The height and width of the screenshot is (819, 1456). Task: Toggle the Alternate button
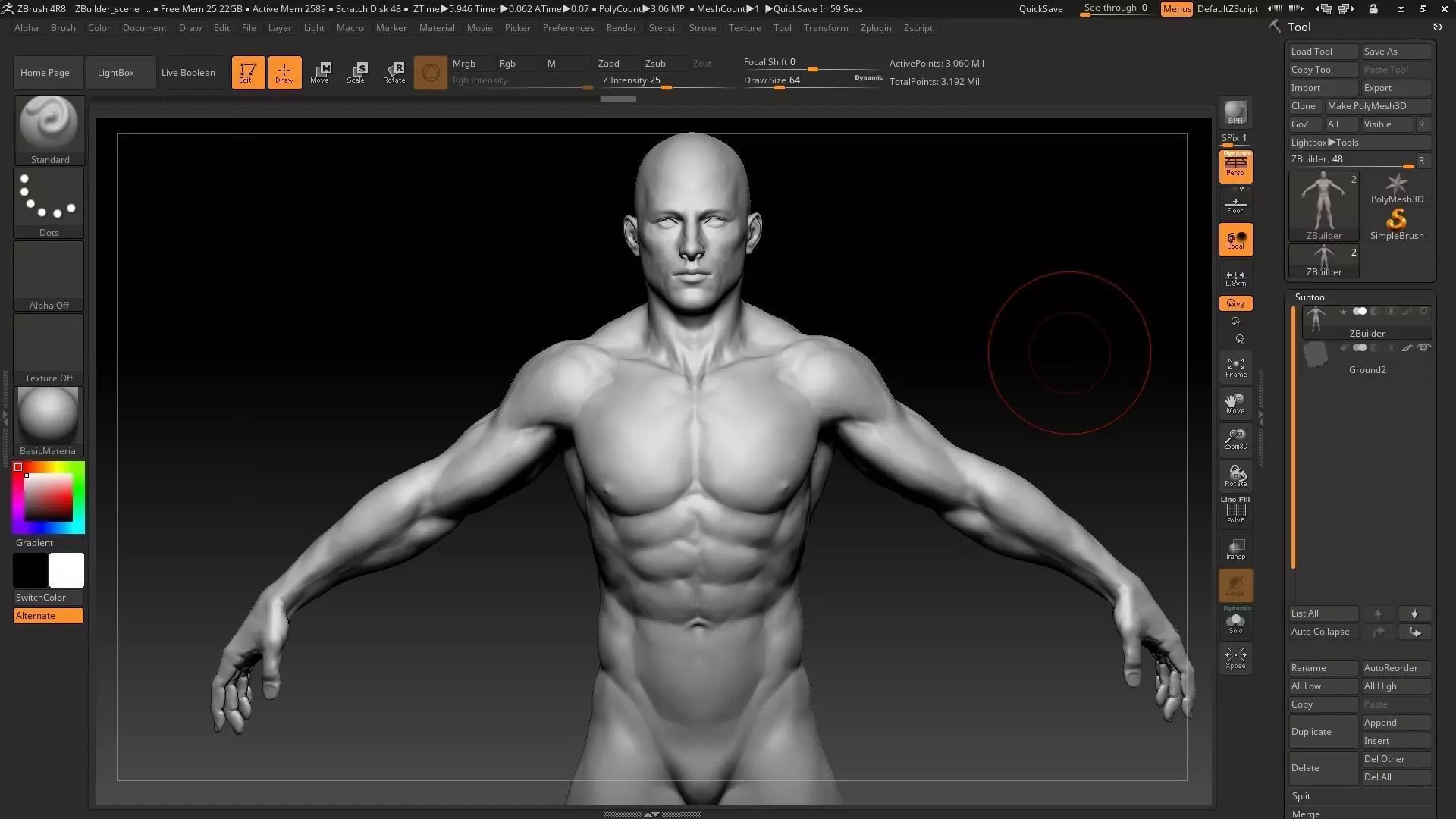(x=49, y=616)
